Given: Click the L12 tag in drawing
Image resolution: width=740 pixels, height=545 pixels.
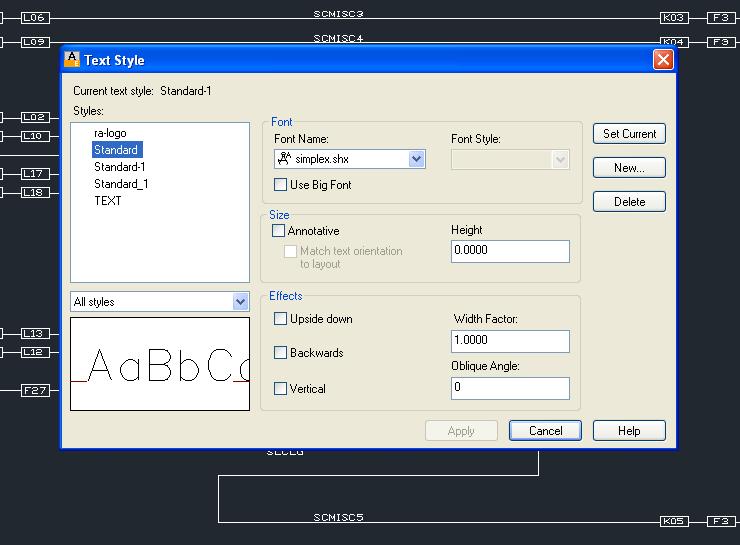Looking at the screenshot, I should 35,352.
